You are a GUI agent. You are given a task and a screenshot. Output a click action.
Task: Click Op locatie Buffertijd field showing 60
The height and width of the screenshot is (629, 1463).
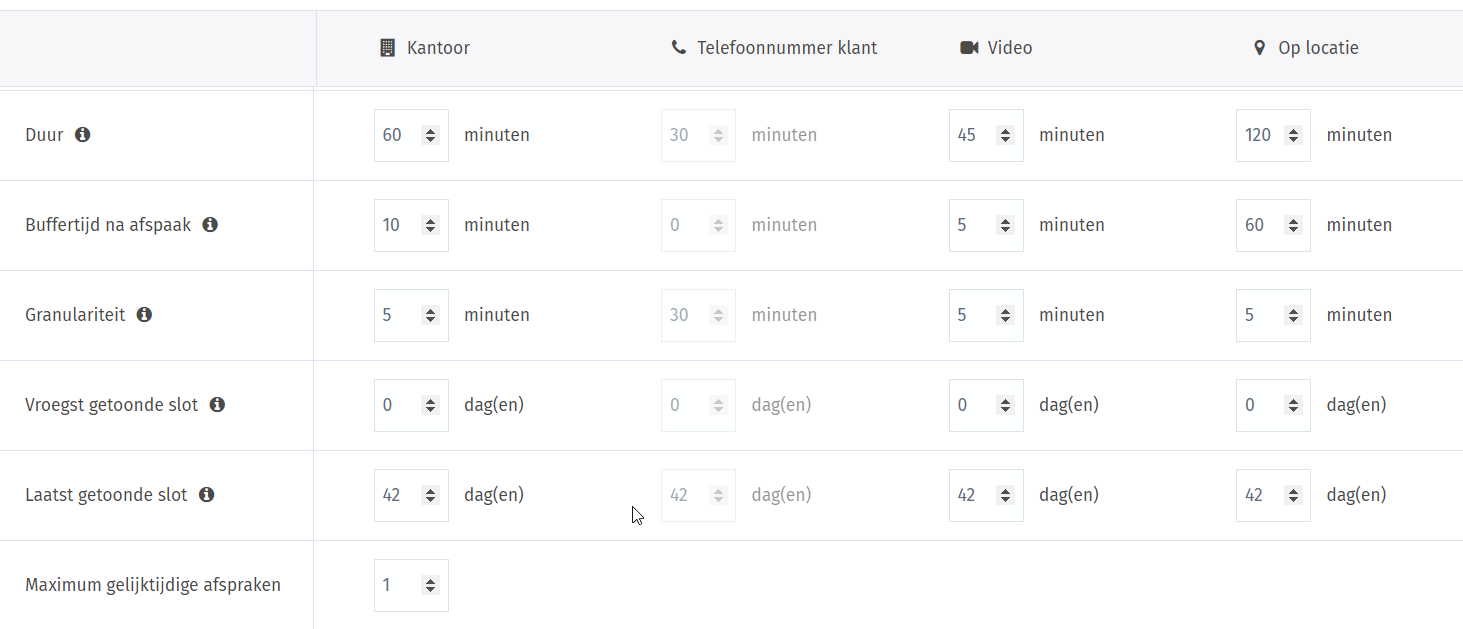tap(1273, 225)
